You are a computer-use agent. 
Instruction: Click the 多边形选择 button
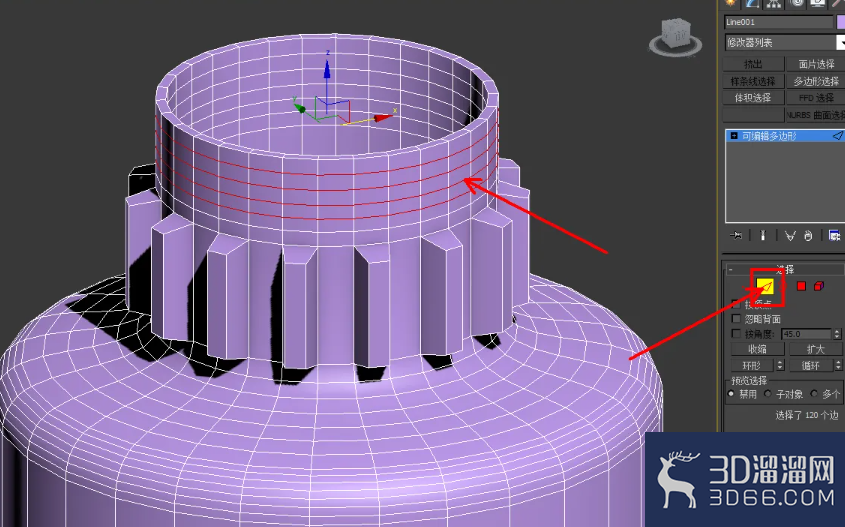(x=815, y=81)
